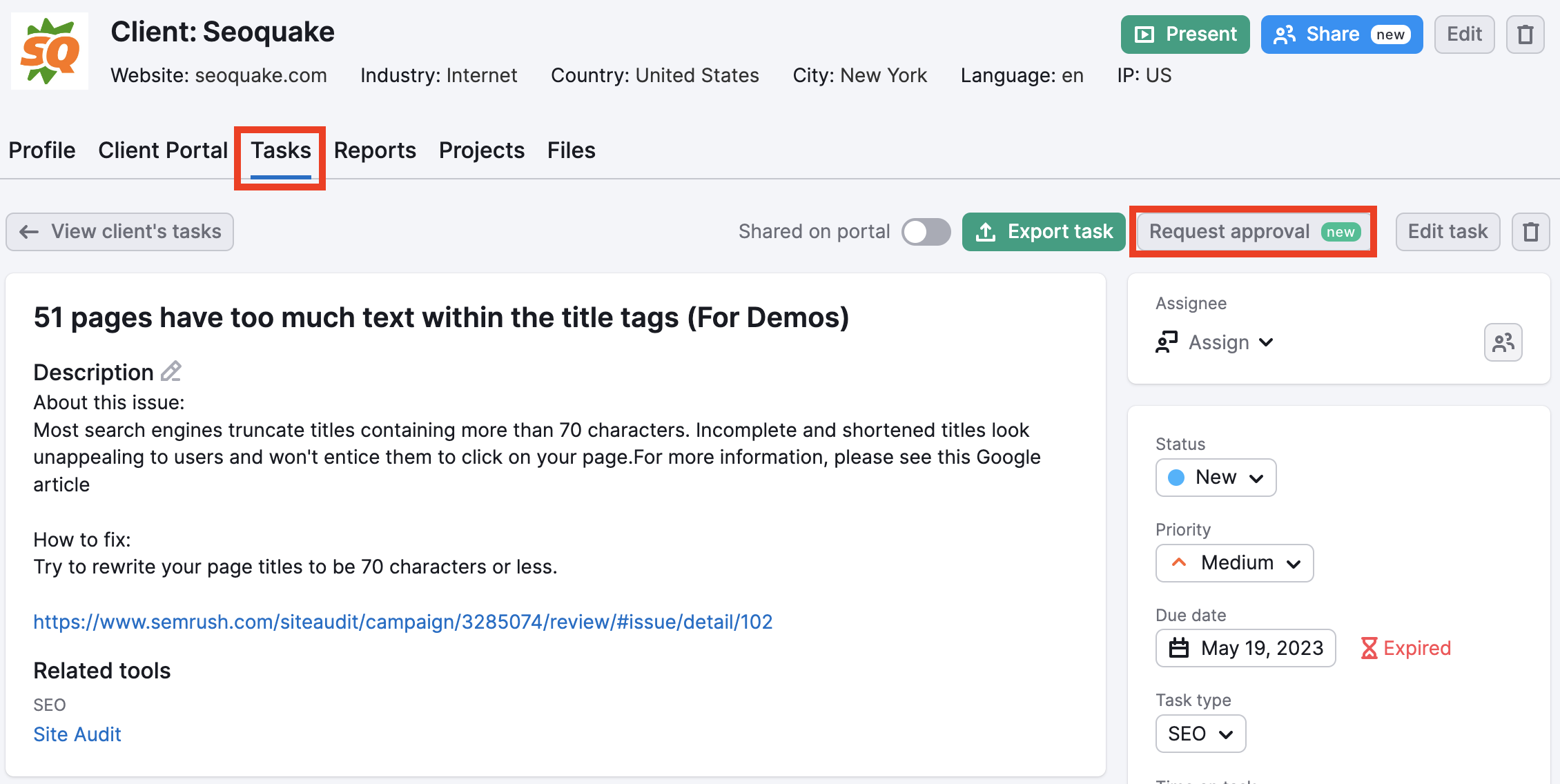Click Website: seoquake.com text
The height and width of the screenshot is (784, 1560).
[219, 75]
